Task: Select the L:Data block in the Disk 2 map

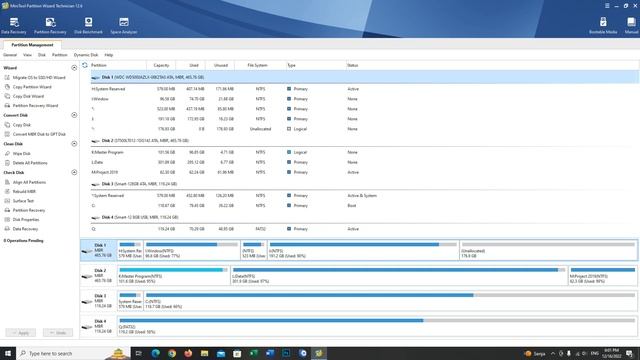Action: pos(399,276)
